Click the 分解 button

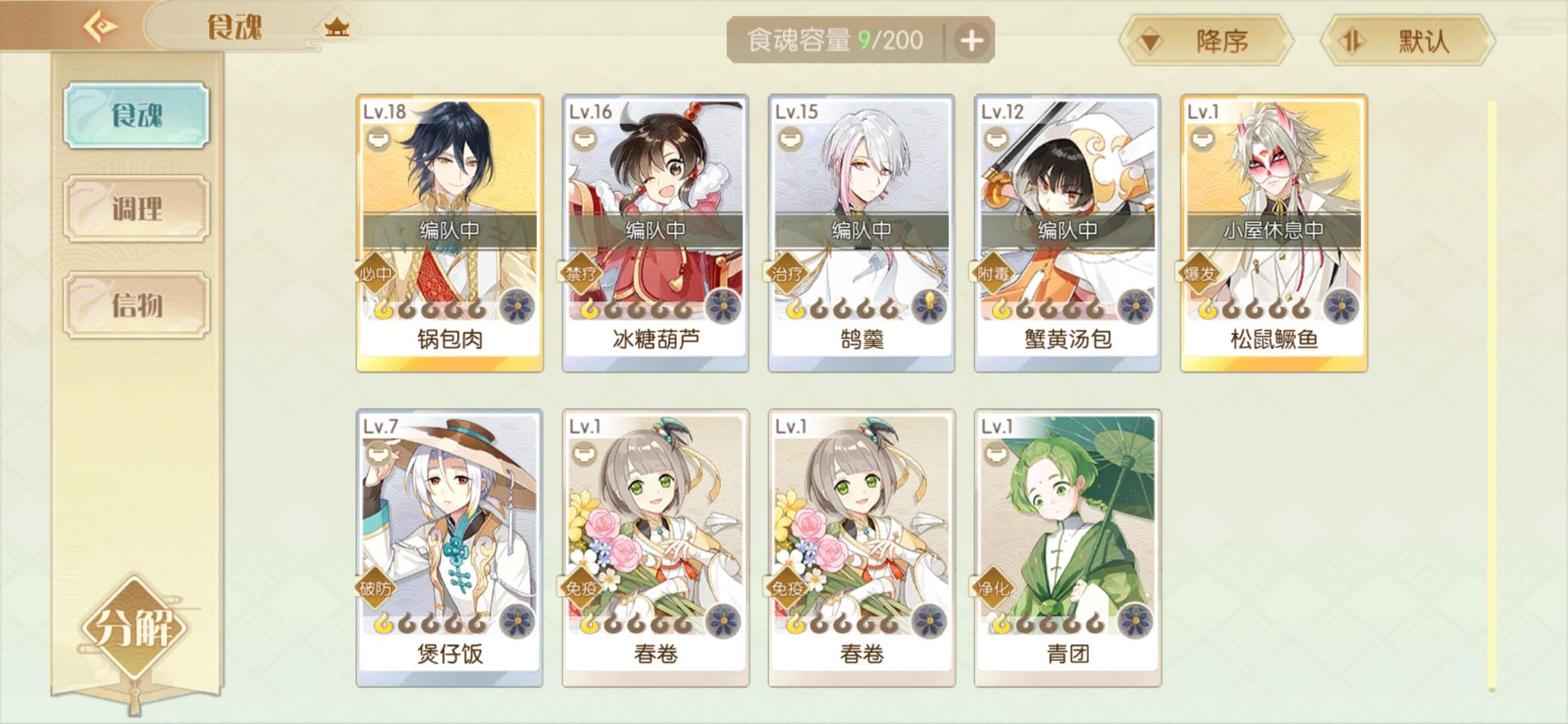[134, 627]
